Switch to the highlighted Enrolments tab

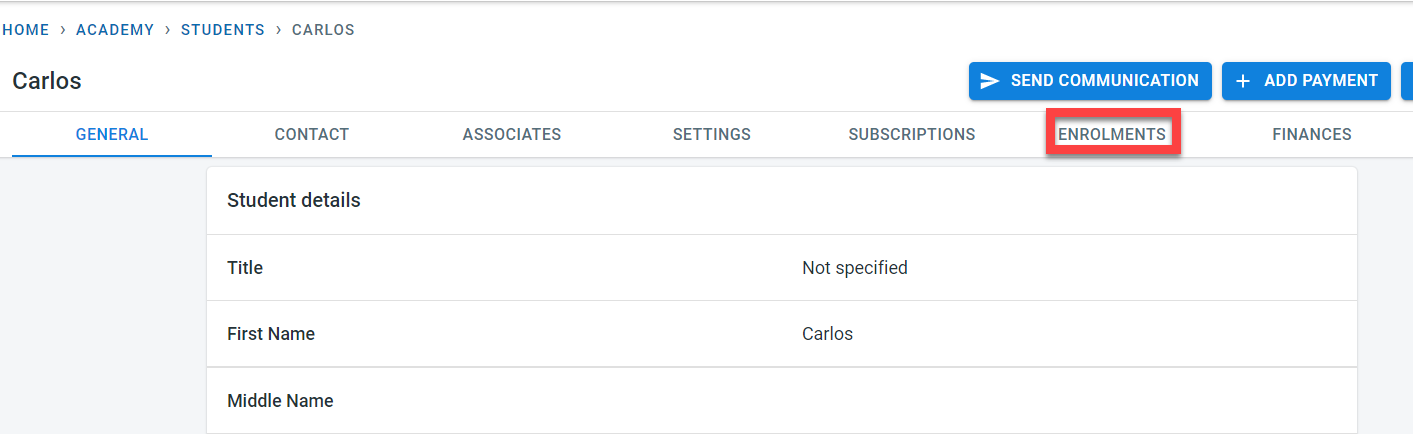tap(1112, 134)
